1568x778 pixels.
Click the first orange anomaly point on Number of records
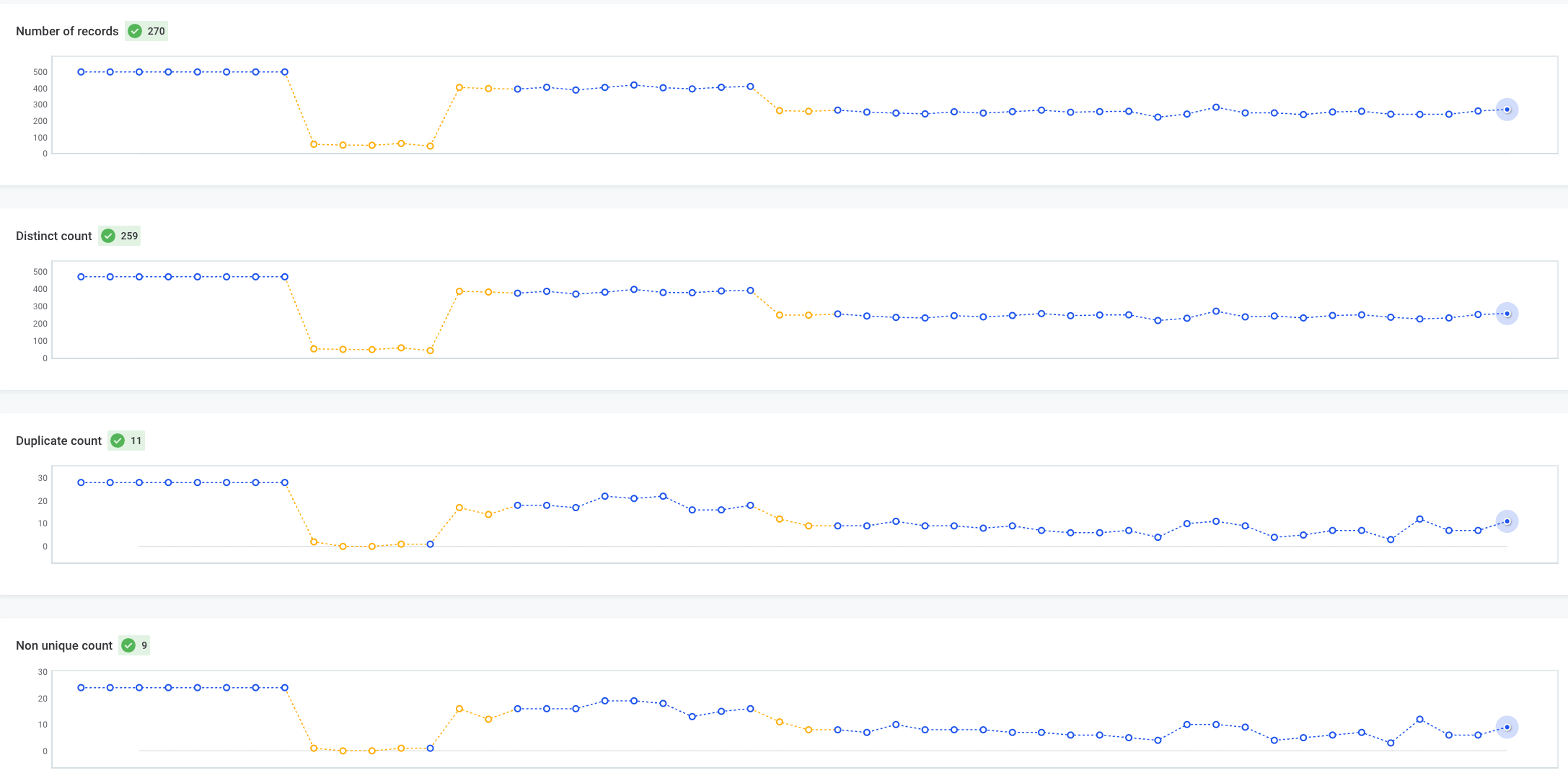coord(313,144)
